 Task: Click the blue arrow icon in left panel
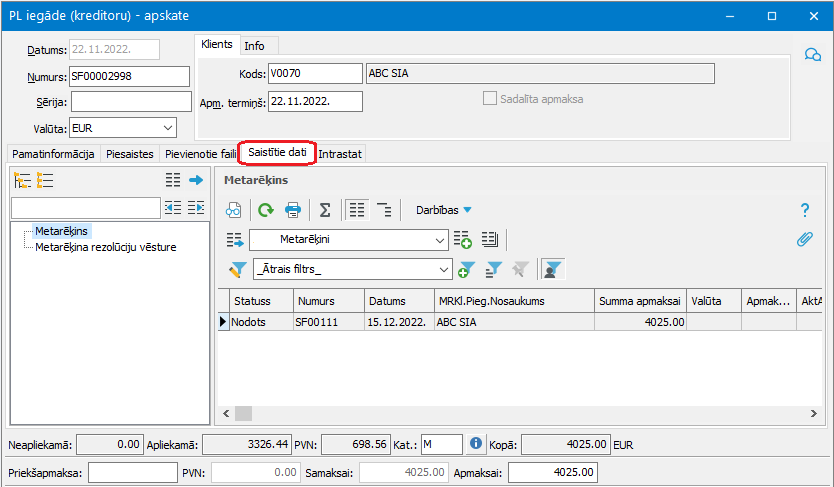(196, 180)
